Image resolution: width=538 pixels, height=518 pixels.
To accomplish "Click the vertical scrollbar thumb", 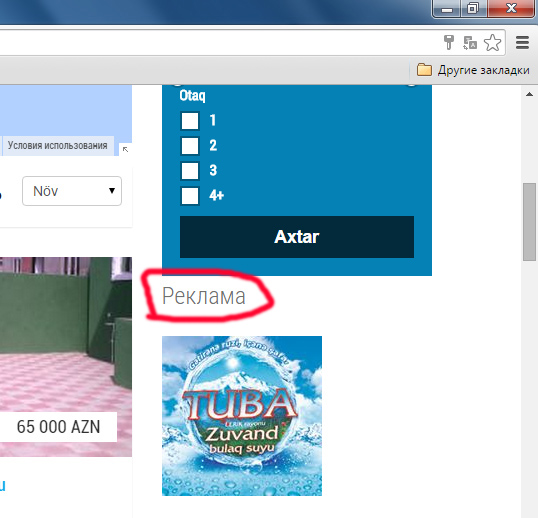I will pos(529,222).
